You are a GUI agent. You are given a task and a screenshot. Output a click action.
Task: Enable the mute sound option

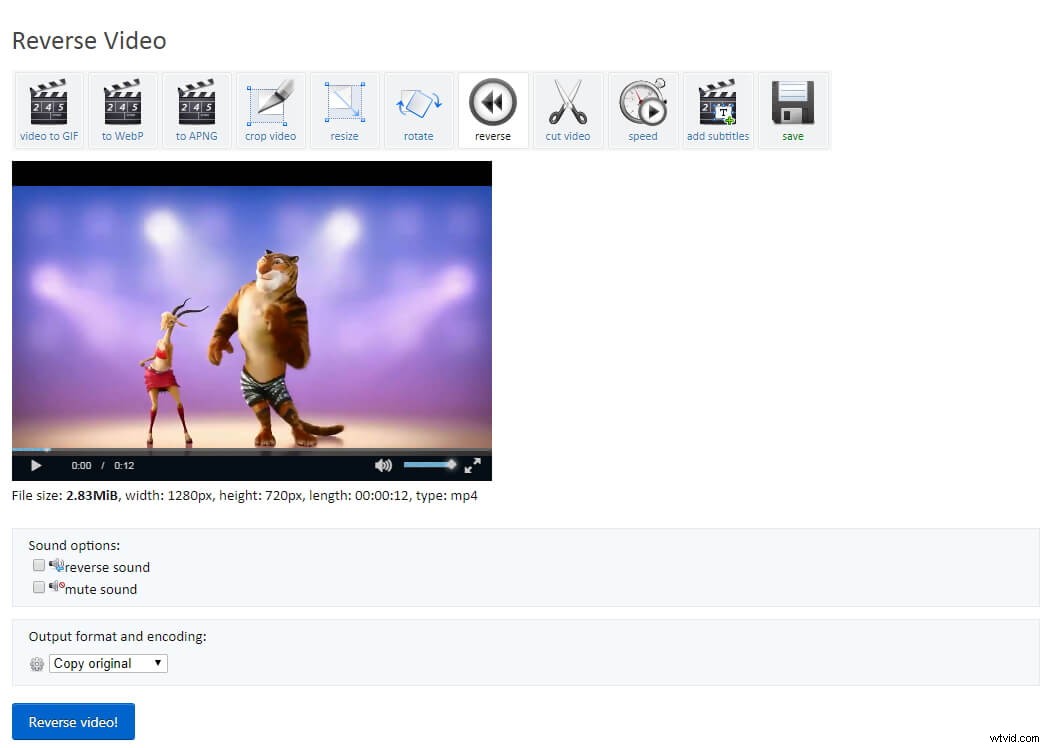[x=39, y=587]
